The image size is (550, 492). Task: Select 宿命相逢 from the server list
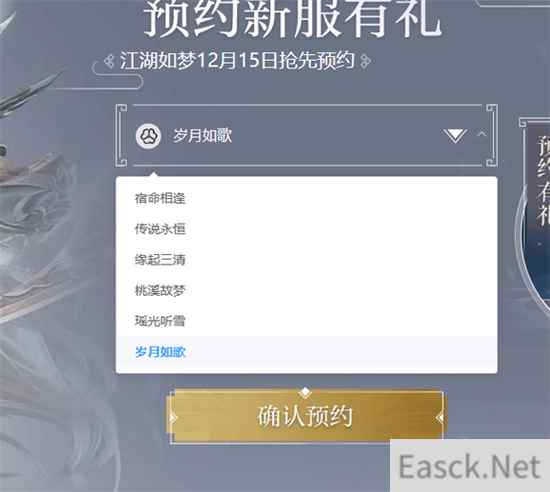click(306, 198)
